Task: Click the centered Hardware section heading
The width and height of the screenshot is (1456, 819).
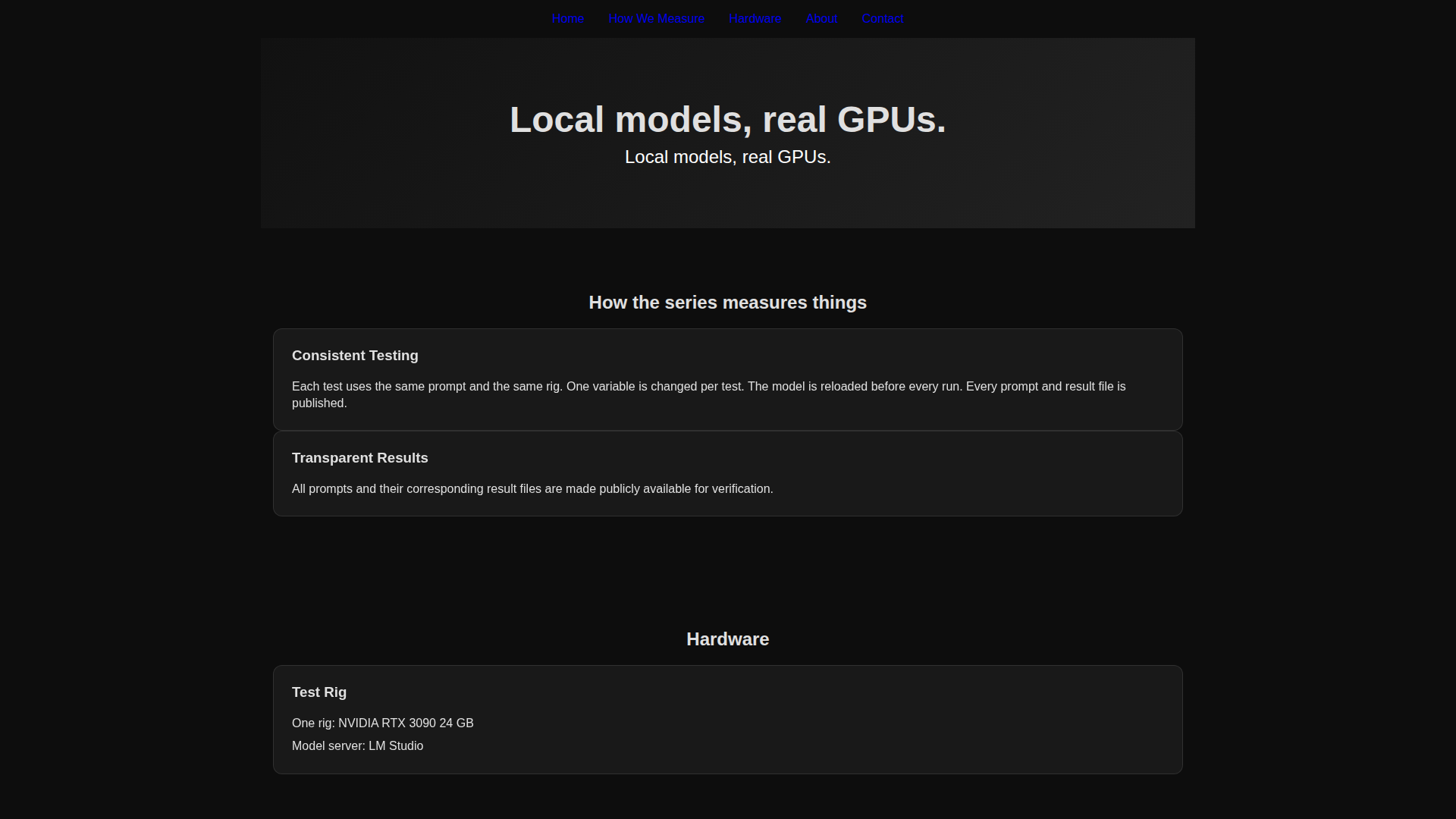Action: click(x=728, y=639)
